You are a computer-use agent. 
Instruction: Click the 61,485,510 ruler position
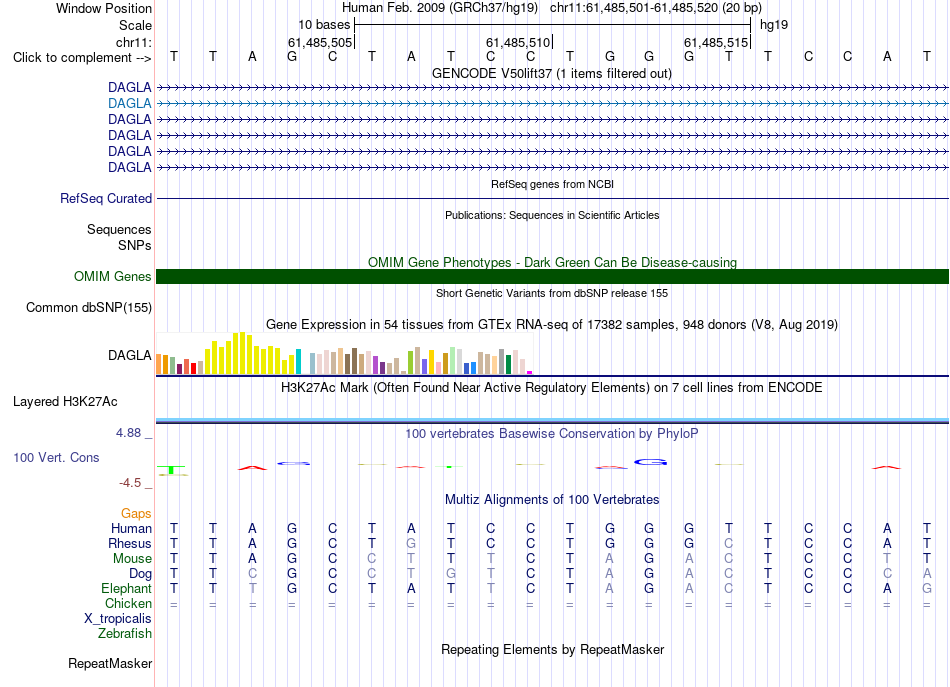pyautogui.click(x=518, y=42)
